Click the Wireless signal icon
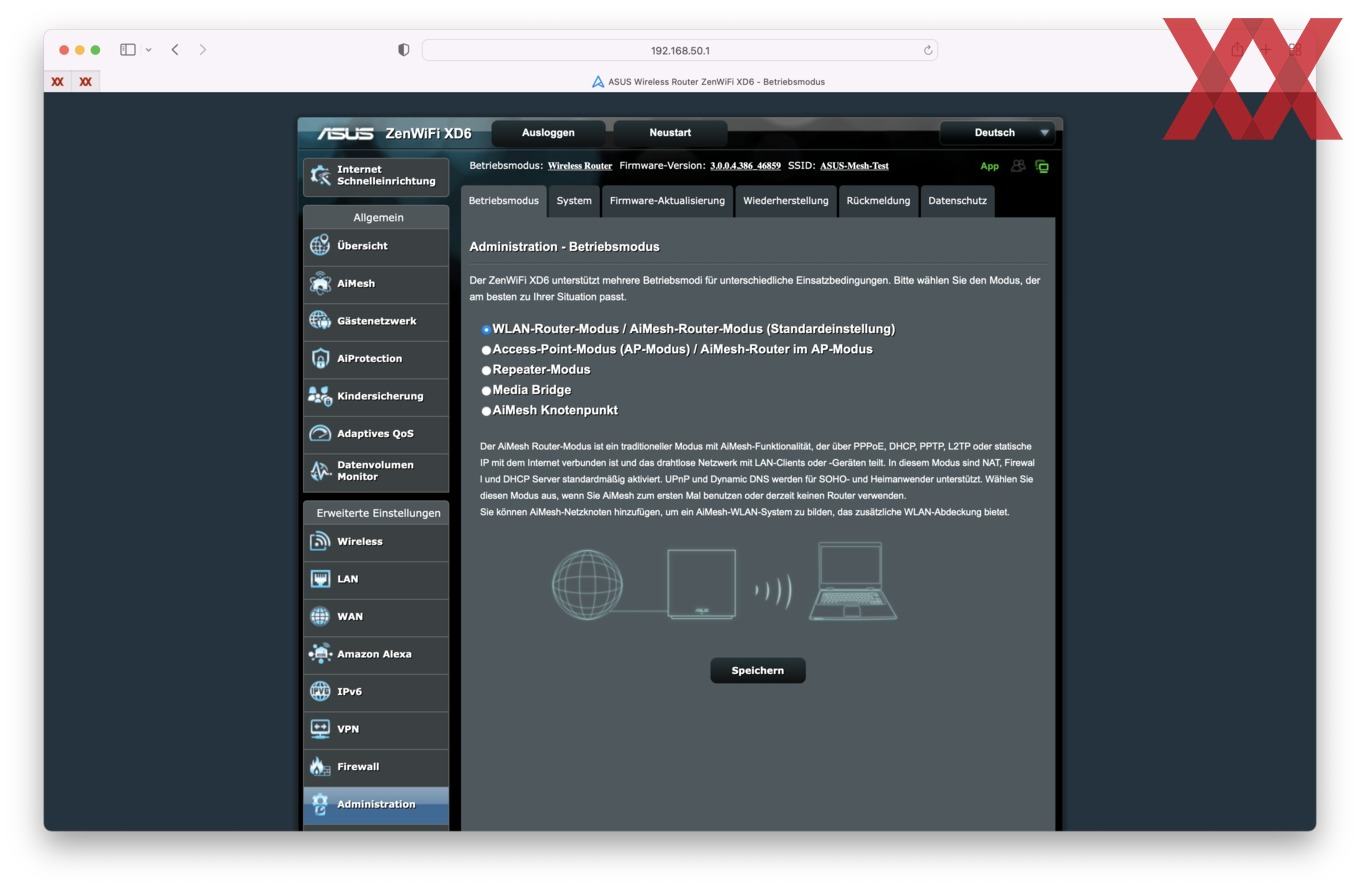The height and width of the screenshot is (889, 1360). pos(320,541)
